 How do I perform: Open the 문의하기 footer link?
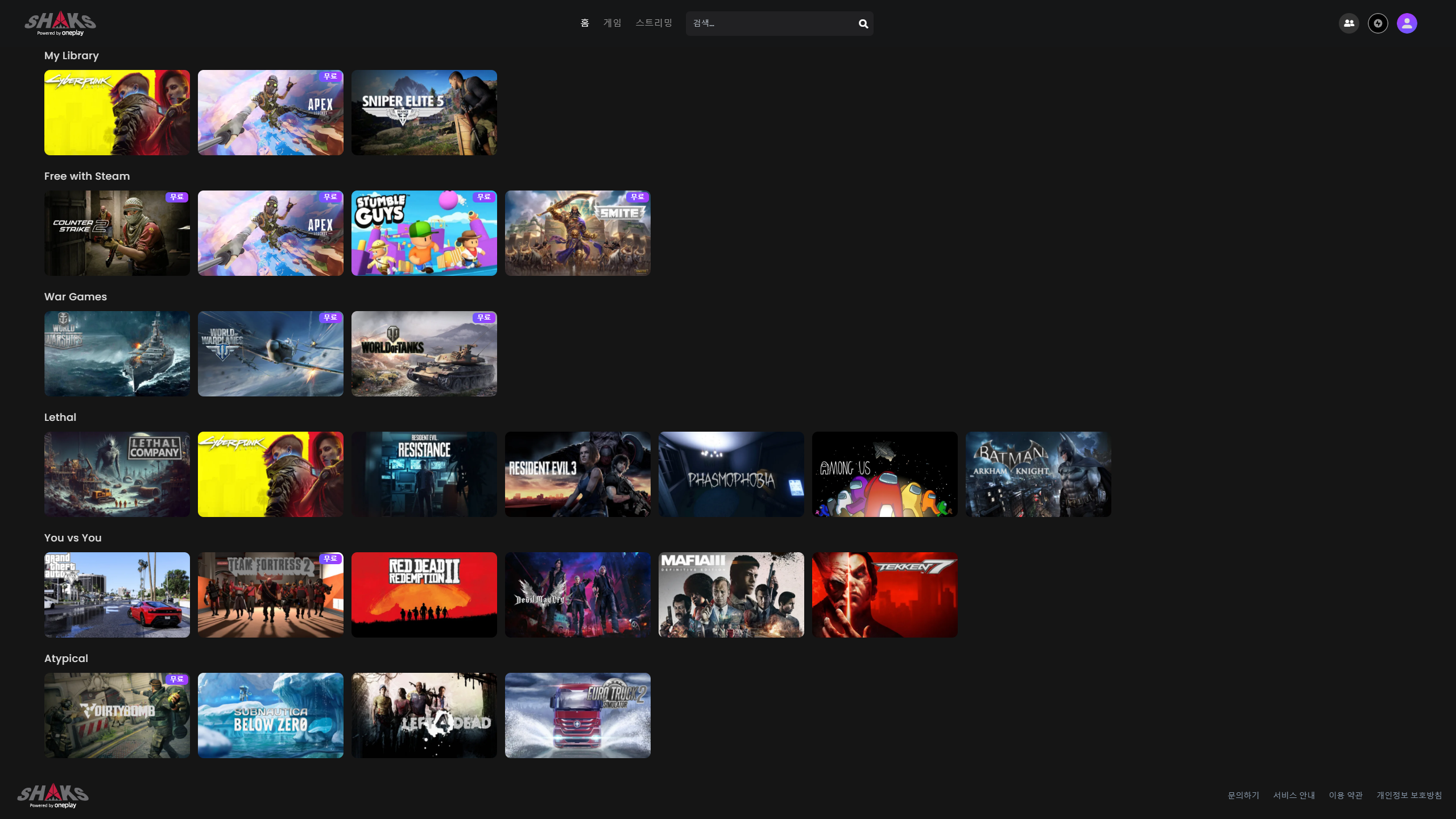coord(1243,795)
